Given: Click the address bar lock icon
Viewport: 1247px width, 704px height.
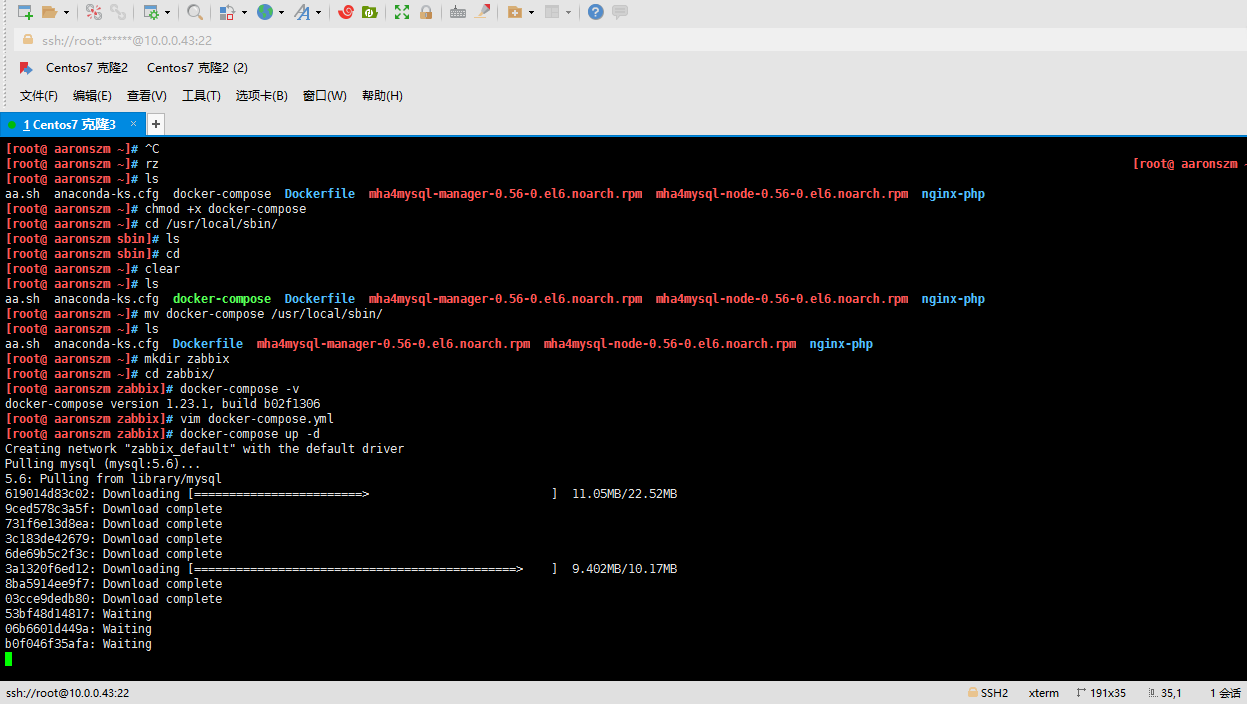Looking at the screenshot, I should click(27, 40).
